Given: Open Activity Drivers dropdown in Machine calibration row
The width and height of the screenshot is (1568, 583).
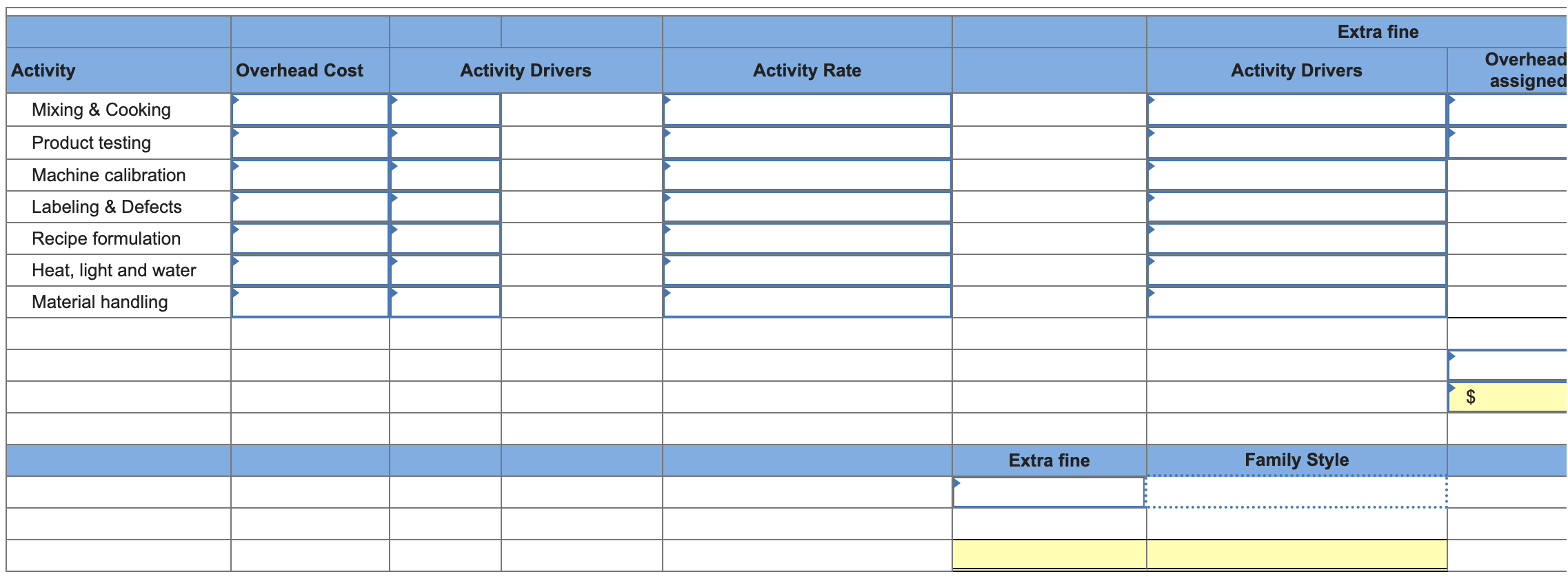Looking at the screenshot, I should [445, 175].
